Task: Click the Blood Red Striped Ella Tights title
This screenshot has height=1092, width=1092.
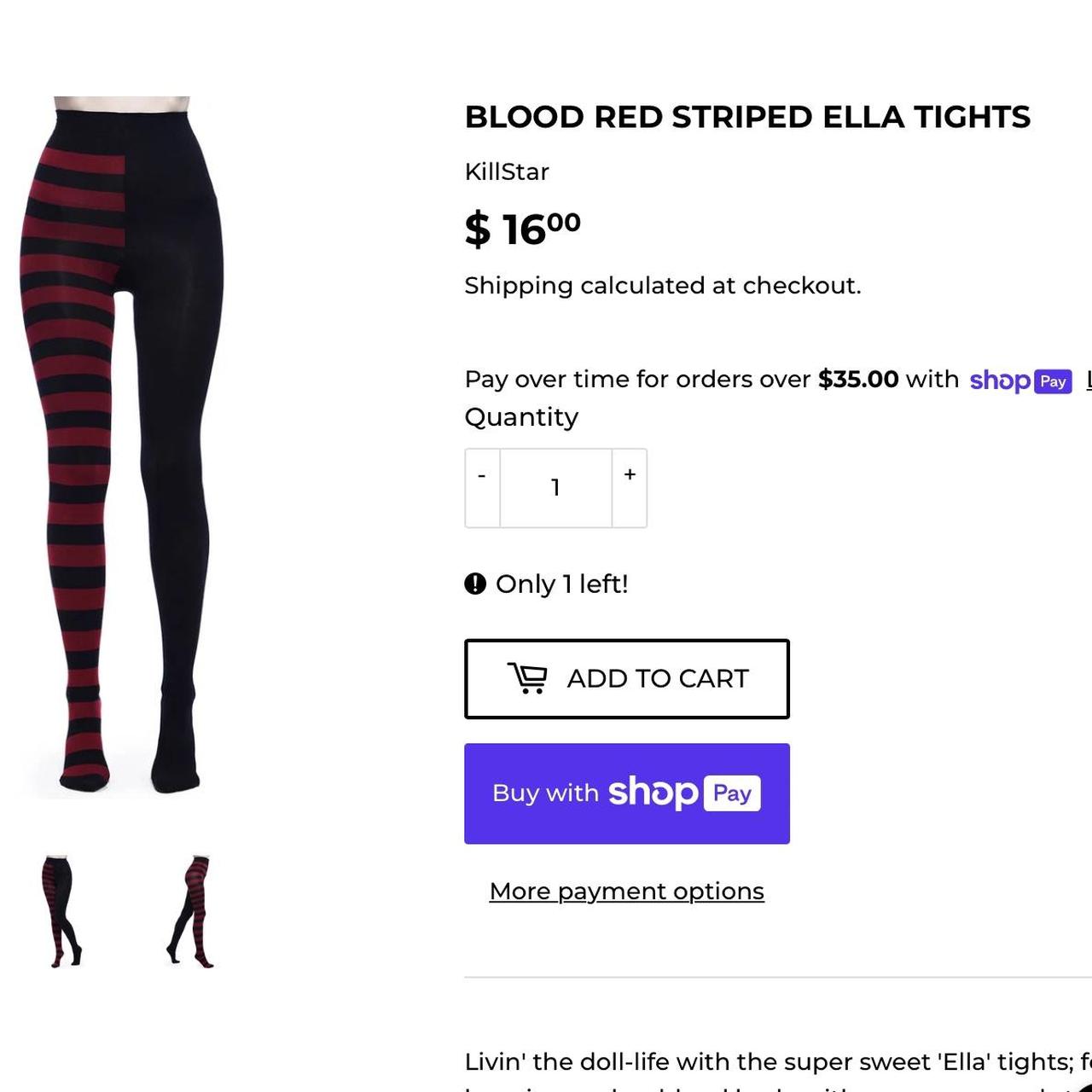Action: coord(747,117)
